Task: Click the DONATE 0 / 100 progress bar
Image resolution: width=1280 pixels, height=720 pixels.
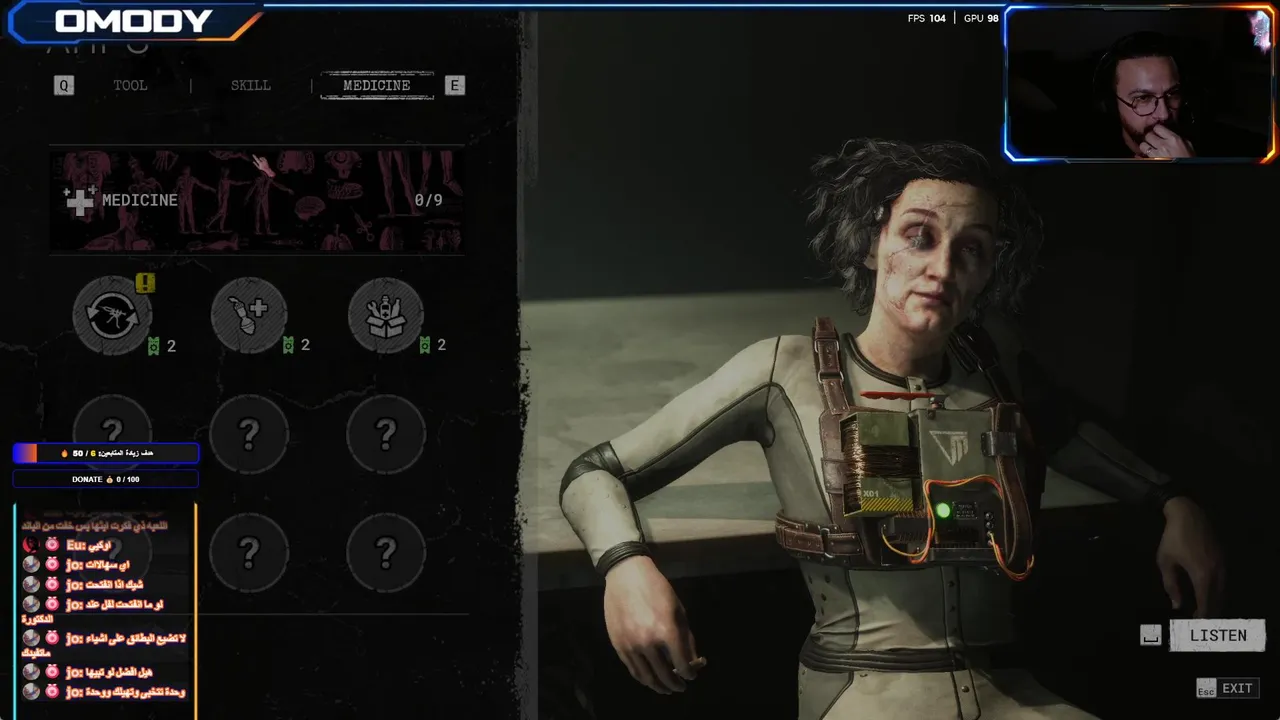Action: coord(105,479)
